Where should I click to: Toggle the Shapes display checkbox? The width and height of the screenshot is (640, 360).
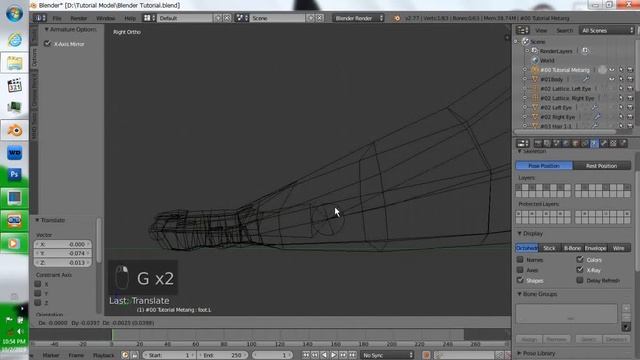(x=520, y=280)
